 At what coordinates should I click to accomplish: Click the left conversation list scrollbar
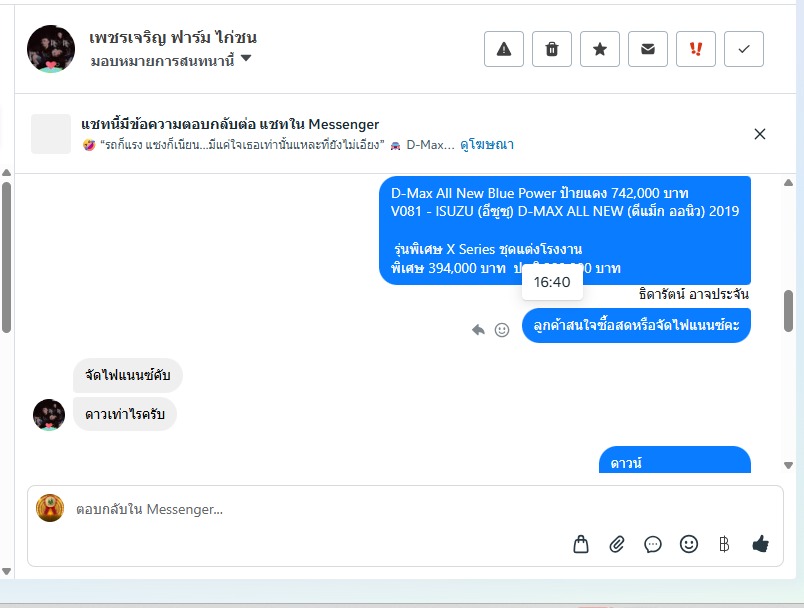coord(6,258)
